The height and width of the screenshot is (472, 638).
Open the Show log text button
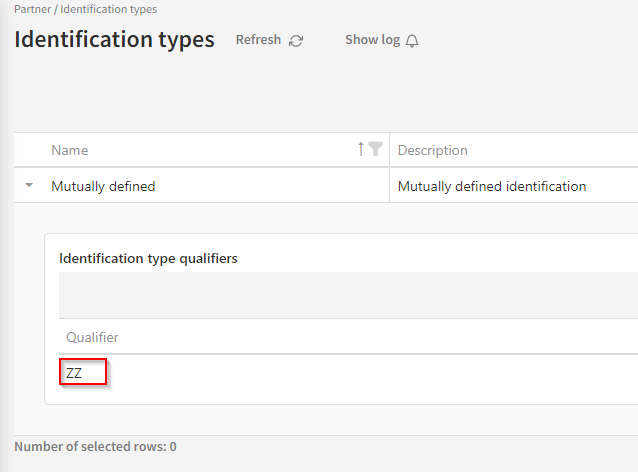[x=372, y=40]
